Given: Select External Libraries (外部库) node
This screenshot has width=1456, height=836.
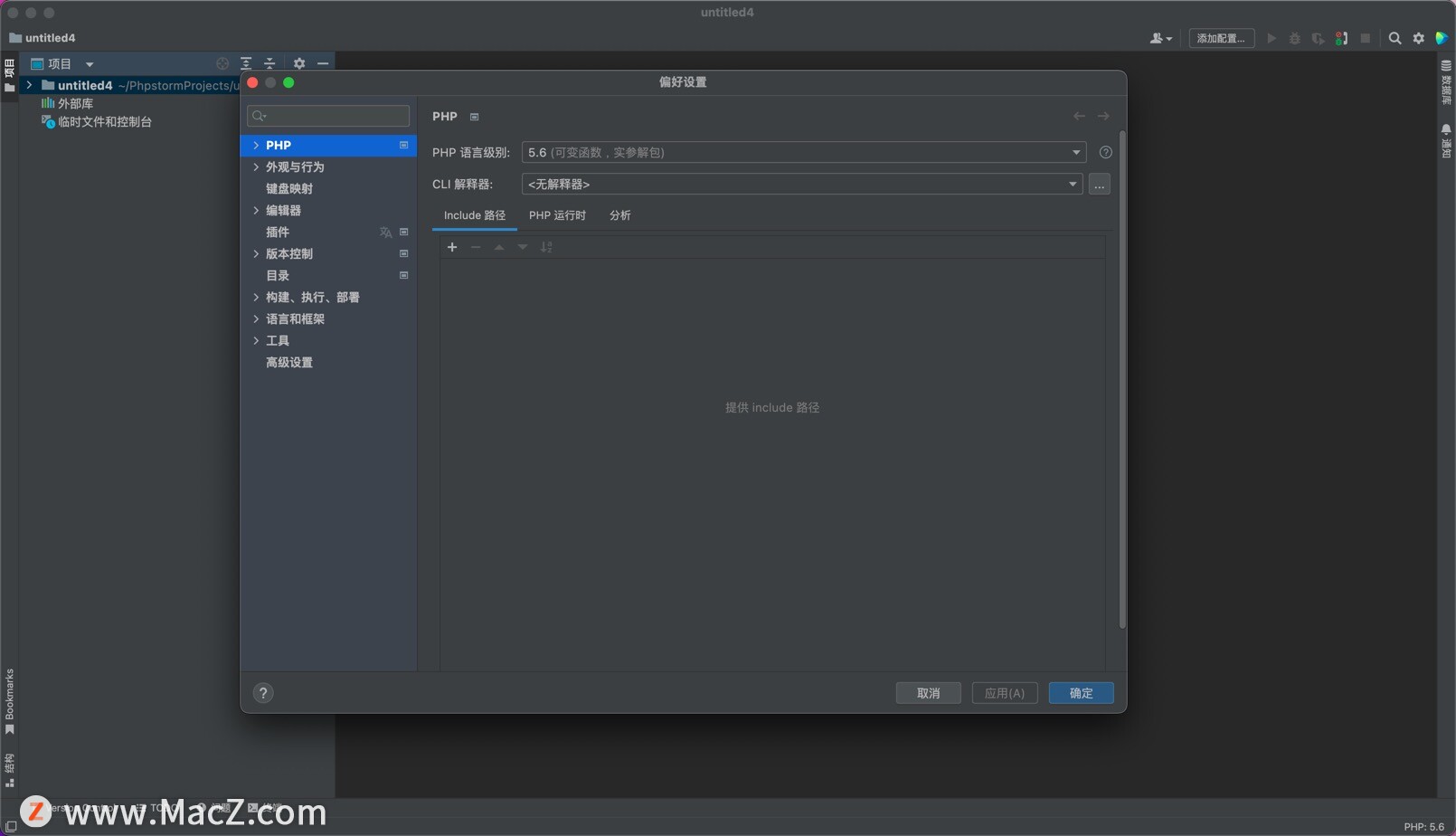Looking at the screenshot, I should [67, 103].
